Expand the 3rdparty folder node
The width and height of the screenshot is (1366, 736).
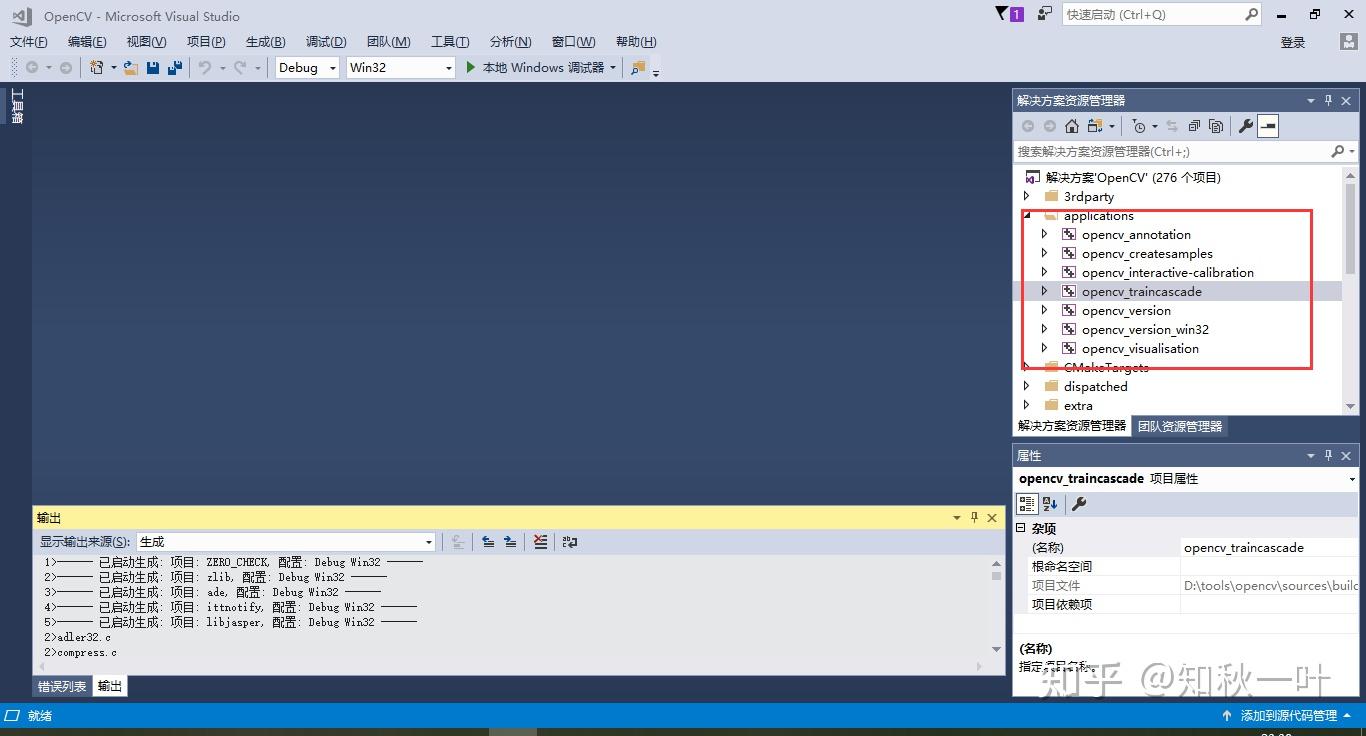pyautogui.click(x=1027, y=196)
